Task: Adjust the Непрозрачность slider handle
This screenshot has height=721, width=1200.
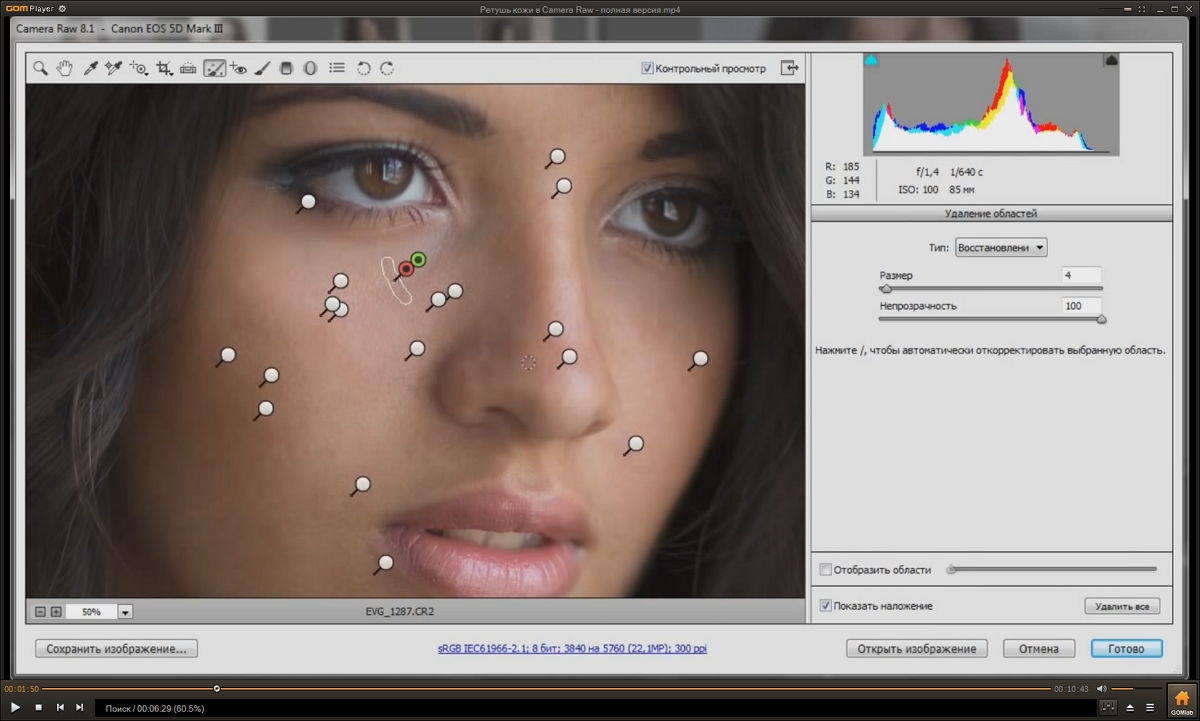Action: (1102, 320)
